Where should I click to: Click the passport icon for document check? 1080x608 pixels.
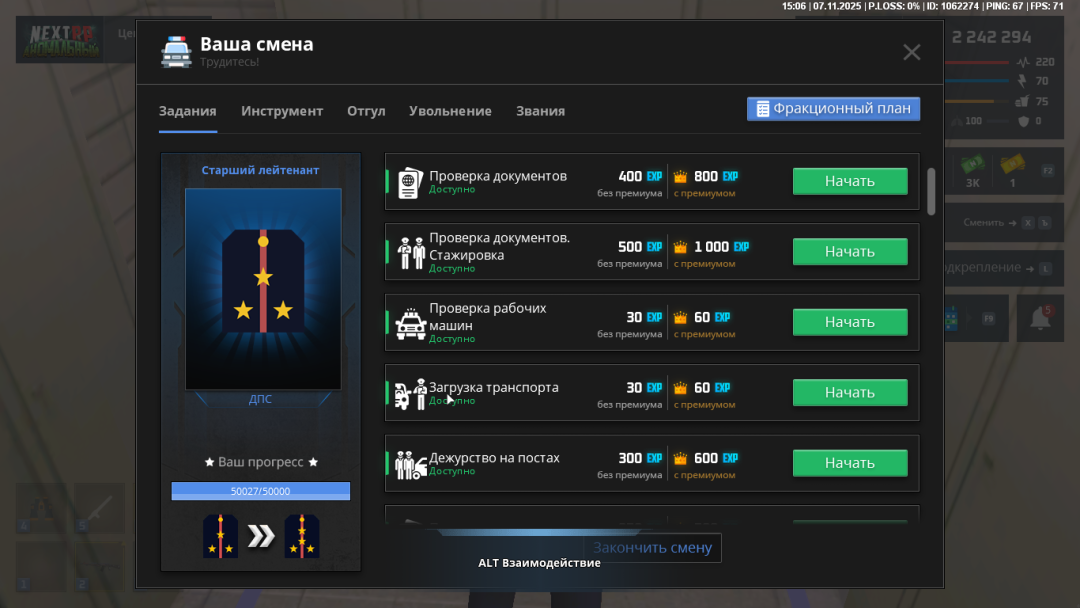click(410, 183)
